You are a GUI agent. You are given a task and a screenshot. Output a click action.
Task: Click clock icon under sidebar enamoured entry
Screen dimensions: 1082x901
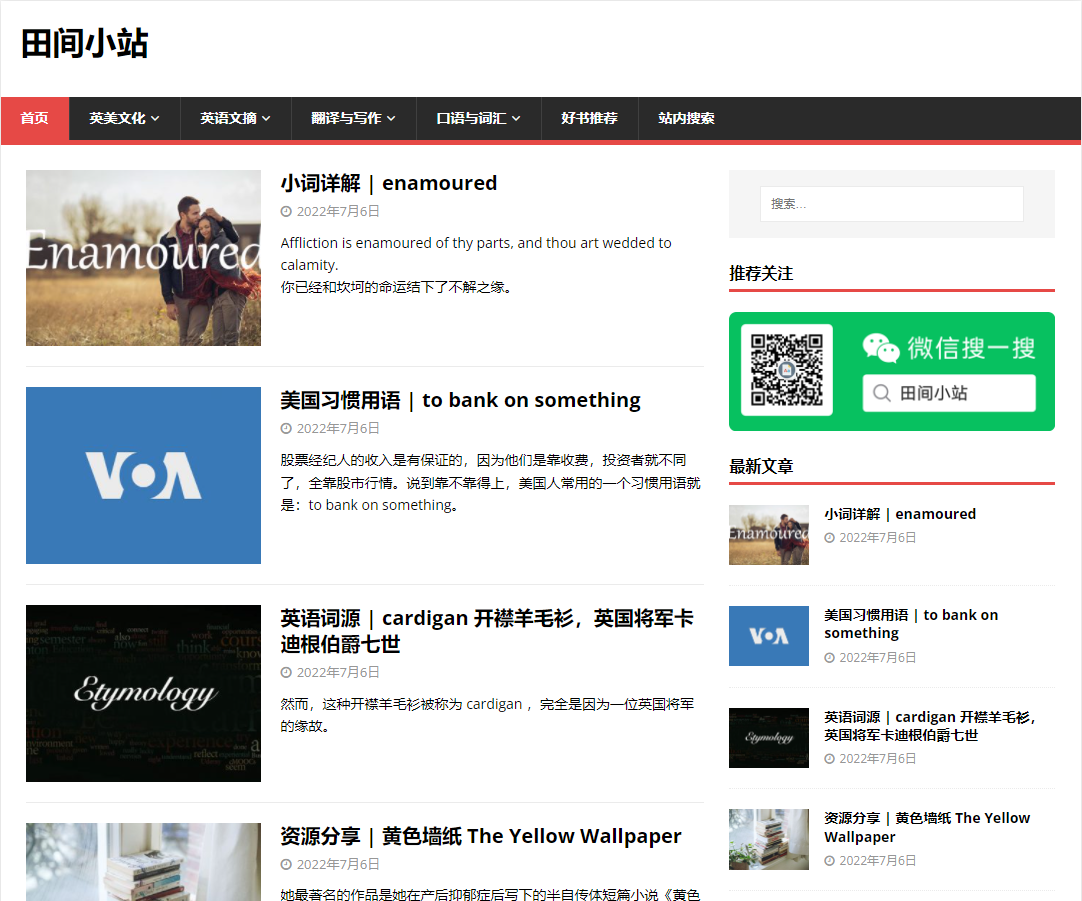(829, 538)
